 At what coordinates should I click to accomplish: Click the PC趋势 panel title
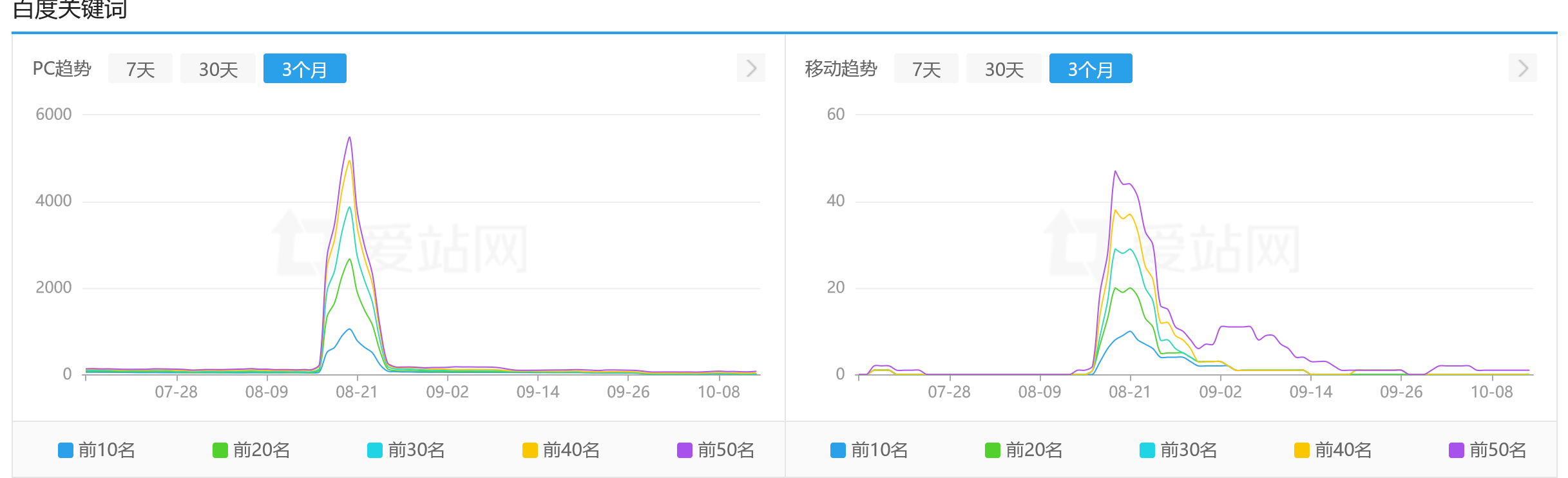click(x=62, y=68)
